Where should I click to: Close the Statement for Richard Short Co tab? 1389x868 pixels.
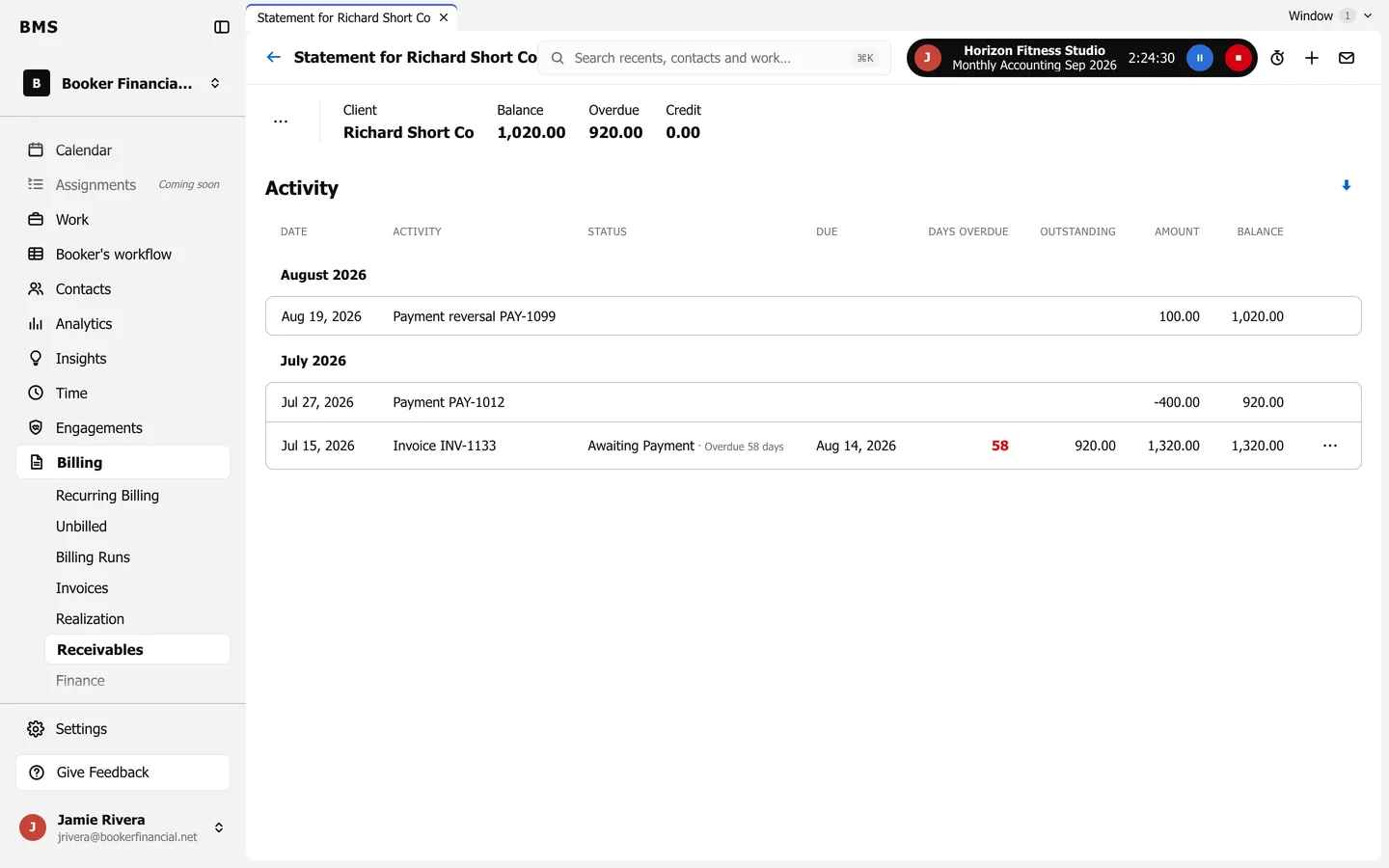444,17
